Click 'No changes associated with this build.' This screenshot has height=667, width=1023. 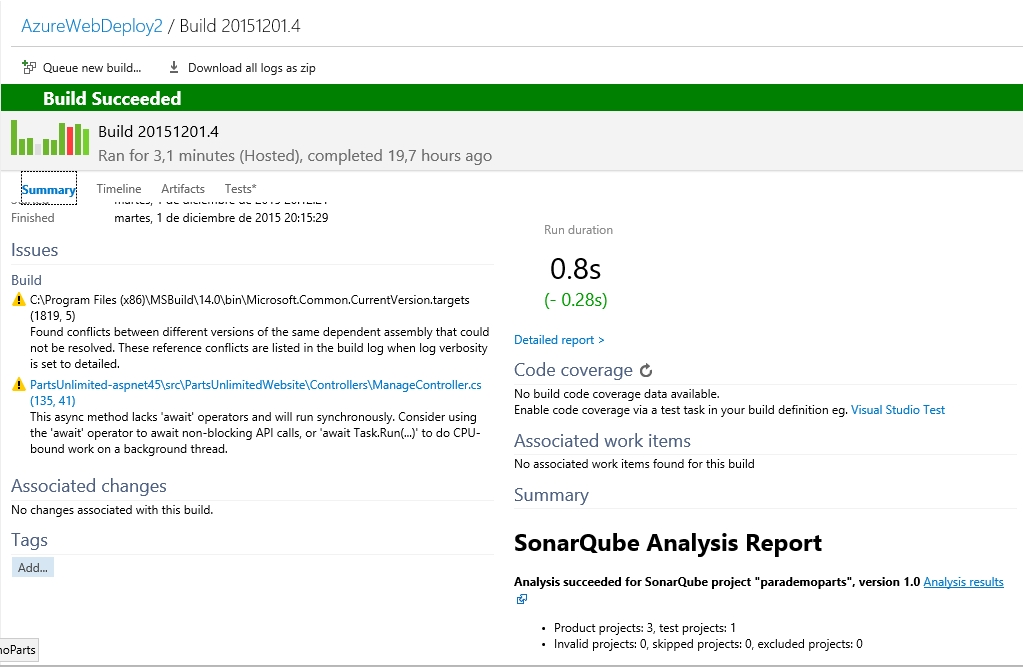[112, 510]
